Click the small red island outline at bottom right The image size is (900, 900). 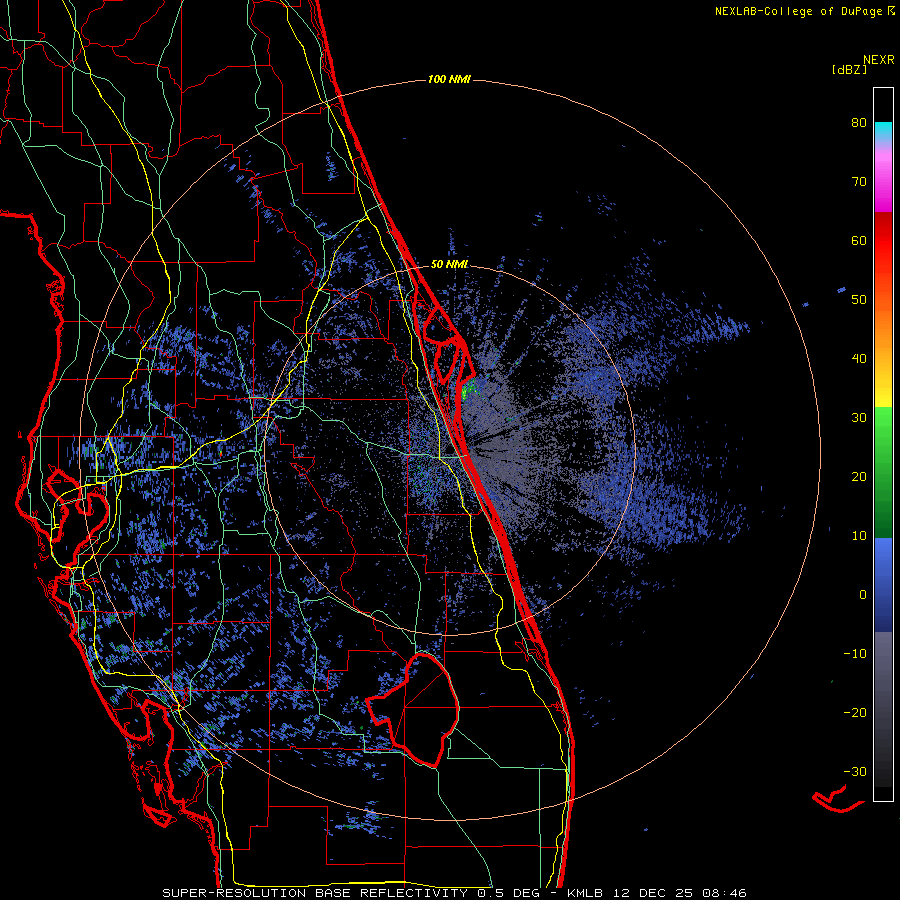pyautogui.click(x=837, y=799)
